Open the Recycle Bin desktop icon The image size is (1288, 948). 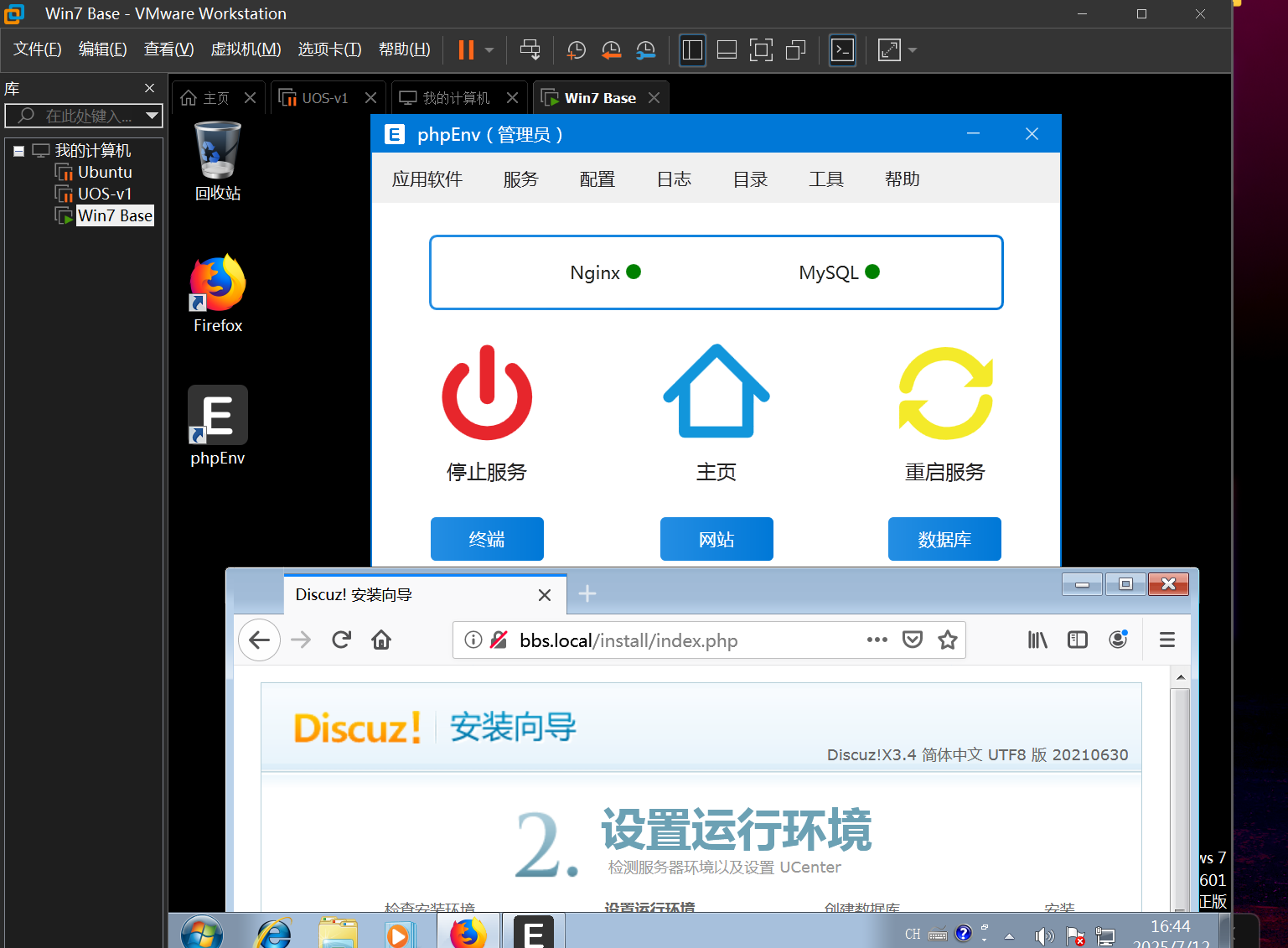click(x=218, y=161)
